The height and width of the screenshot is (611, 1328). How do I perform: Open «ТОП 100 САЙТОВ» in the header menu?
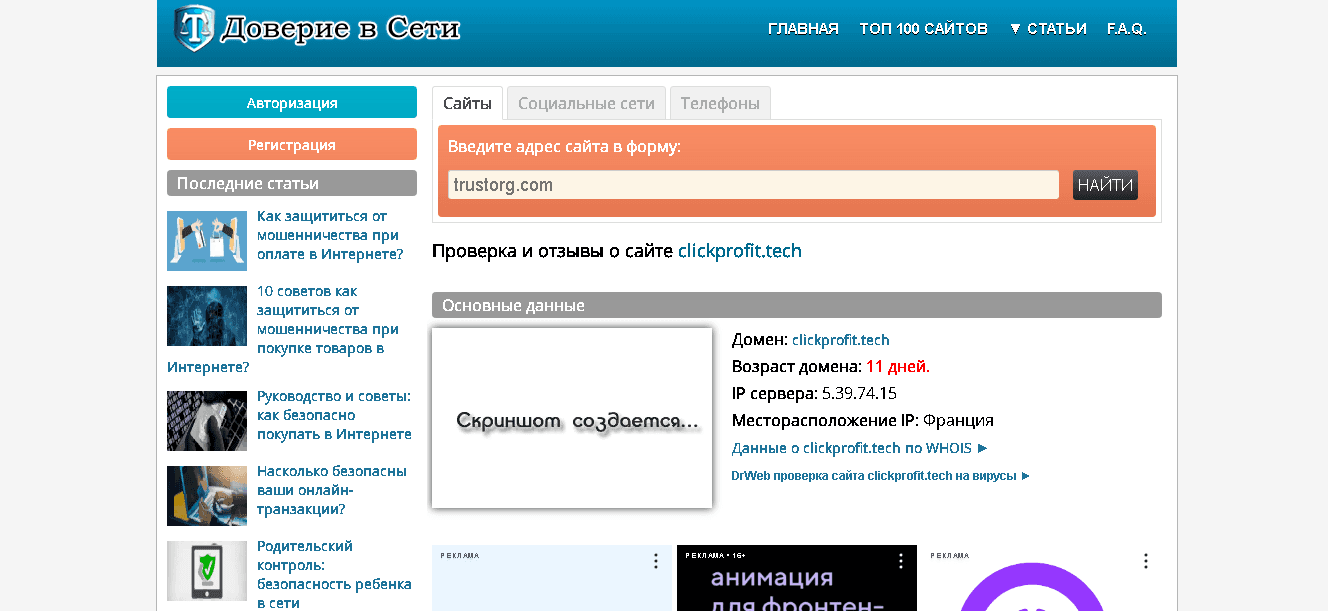coord(923,28)
